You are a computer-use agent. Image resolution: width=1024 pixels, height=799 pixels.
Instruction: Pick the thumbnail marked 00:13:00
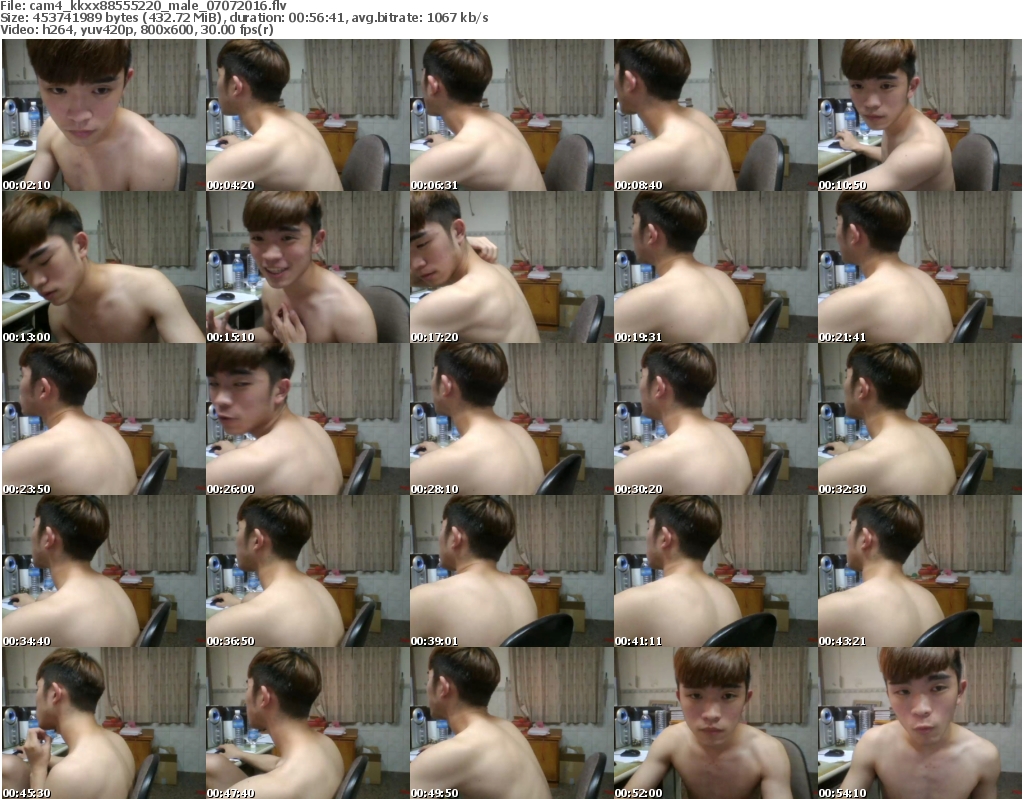tap(103, 267)
